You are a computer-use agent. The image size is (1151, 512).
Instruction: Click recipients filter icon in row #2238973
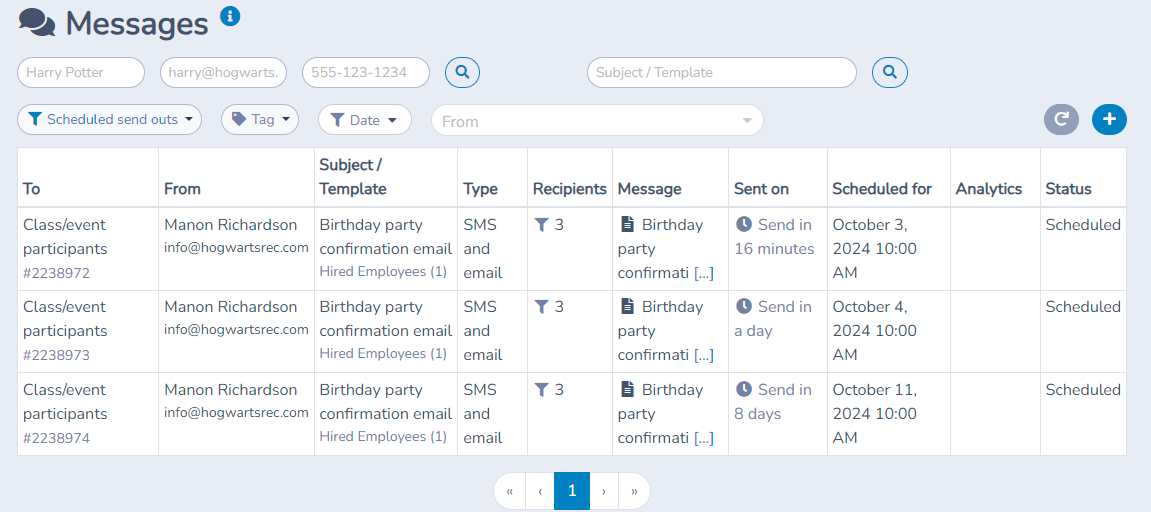(x=541, y=307)
